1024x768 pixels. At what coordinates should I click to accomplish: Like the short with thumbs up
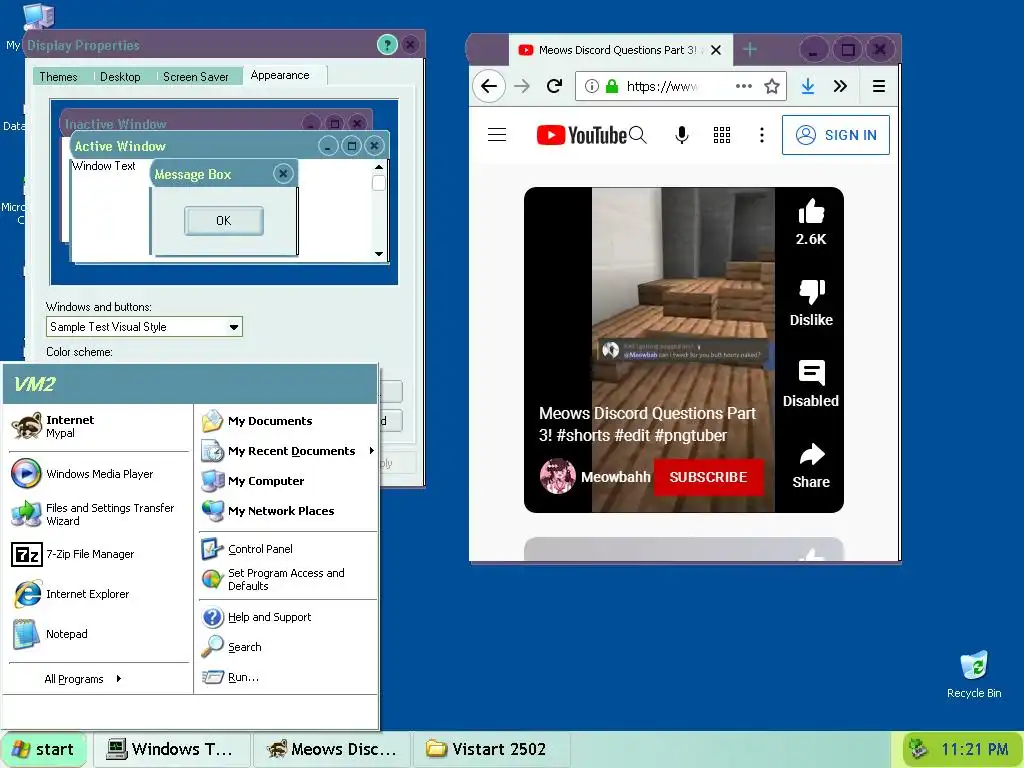pyautogui.click(x=811, y=212)
